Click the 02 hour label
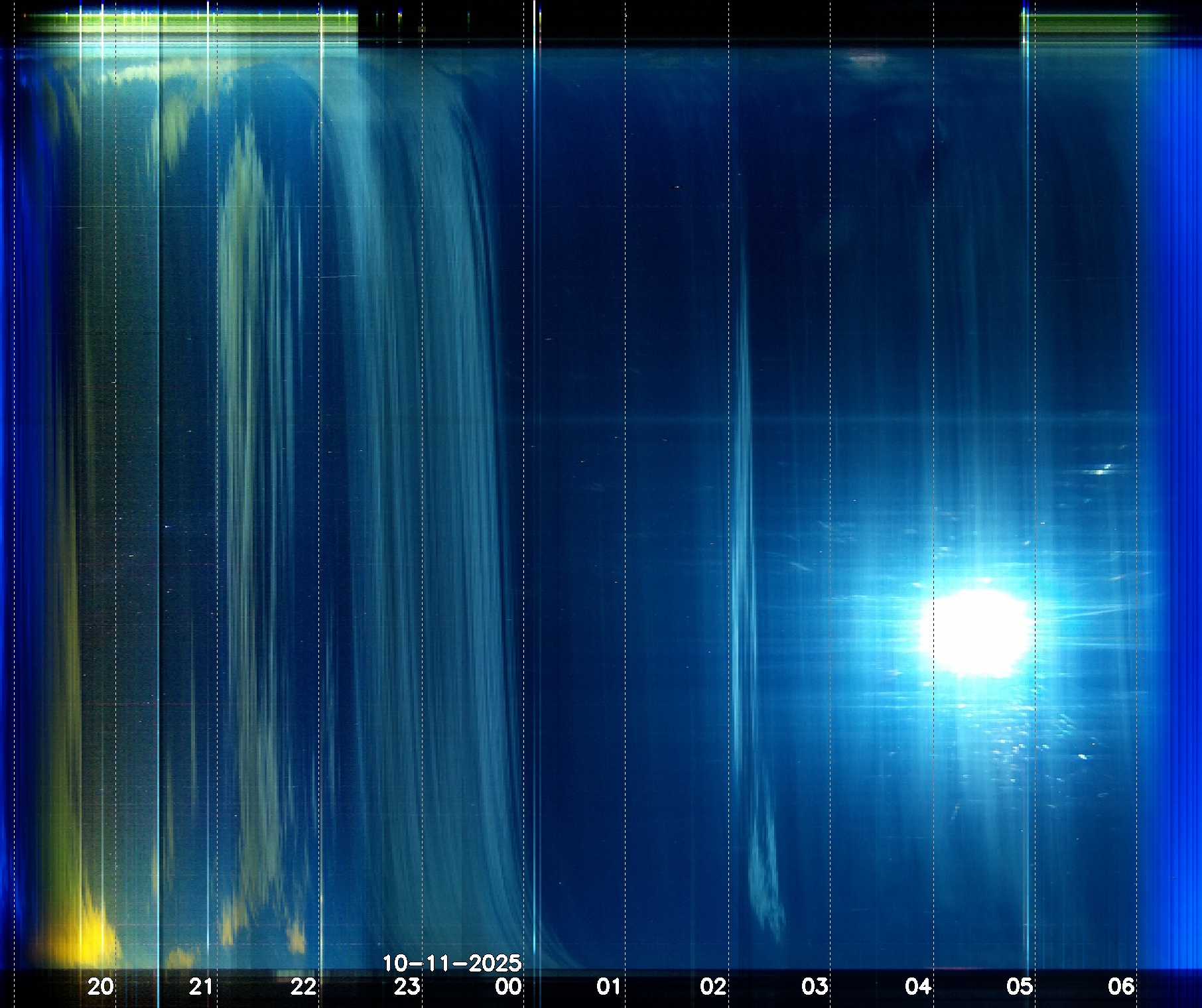 (713, 987)
